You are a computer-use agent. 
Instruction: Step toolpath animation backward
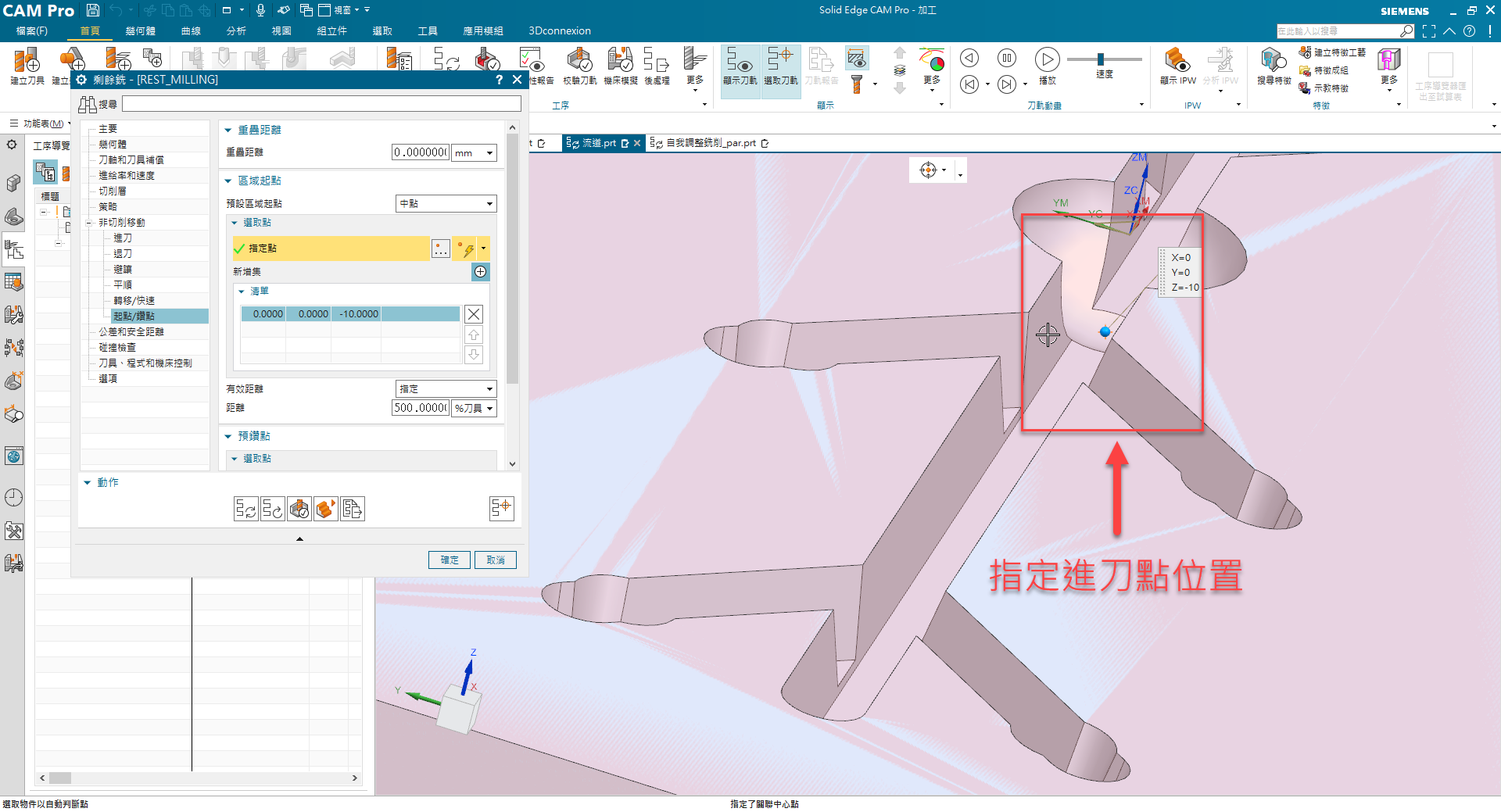pos(969,58)
